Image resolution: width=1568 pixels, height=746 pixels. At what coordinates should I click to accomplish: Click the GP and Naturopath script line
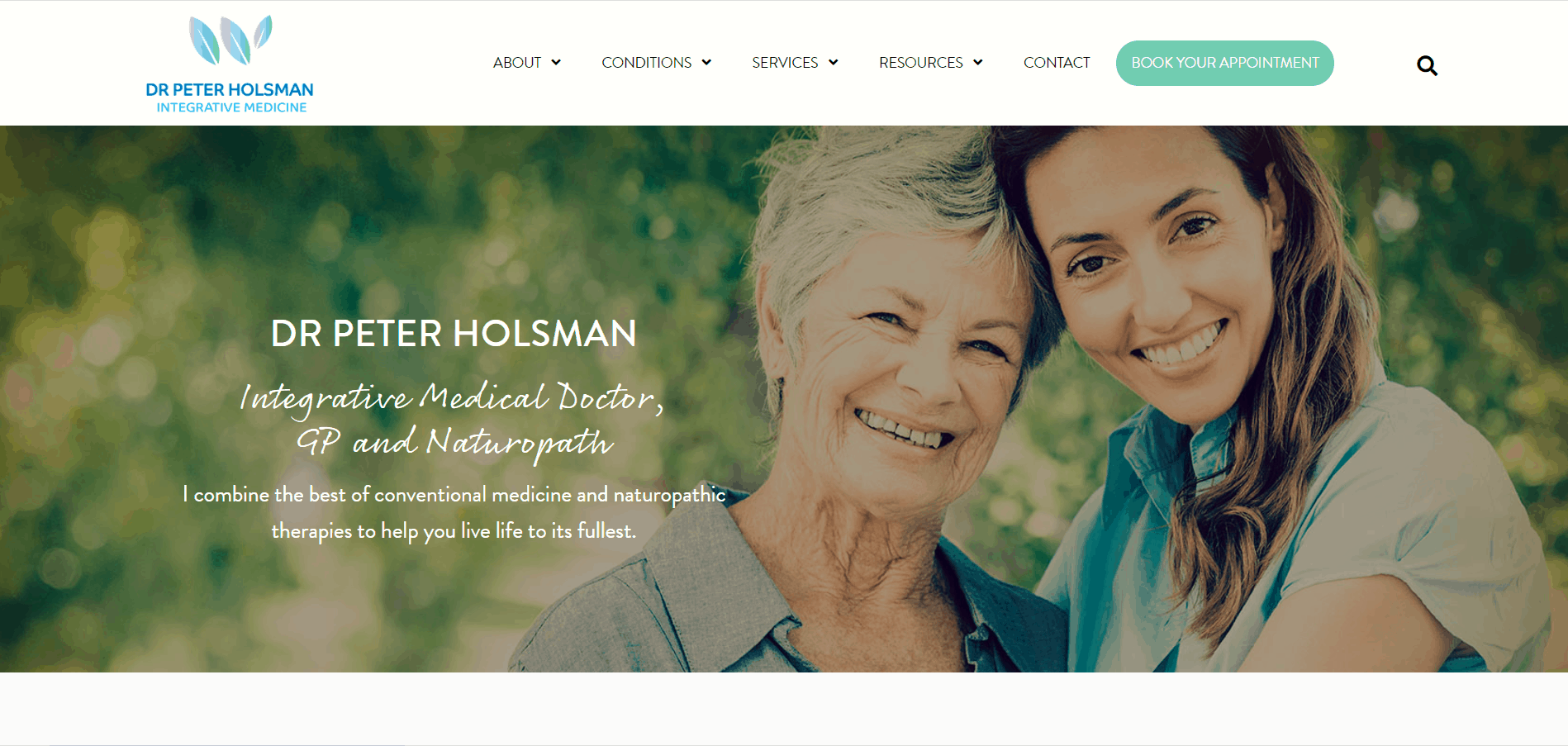click(x=454, y=443)
